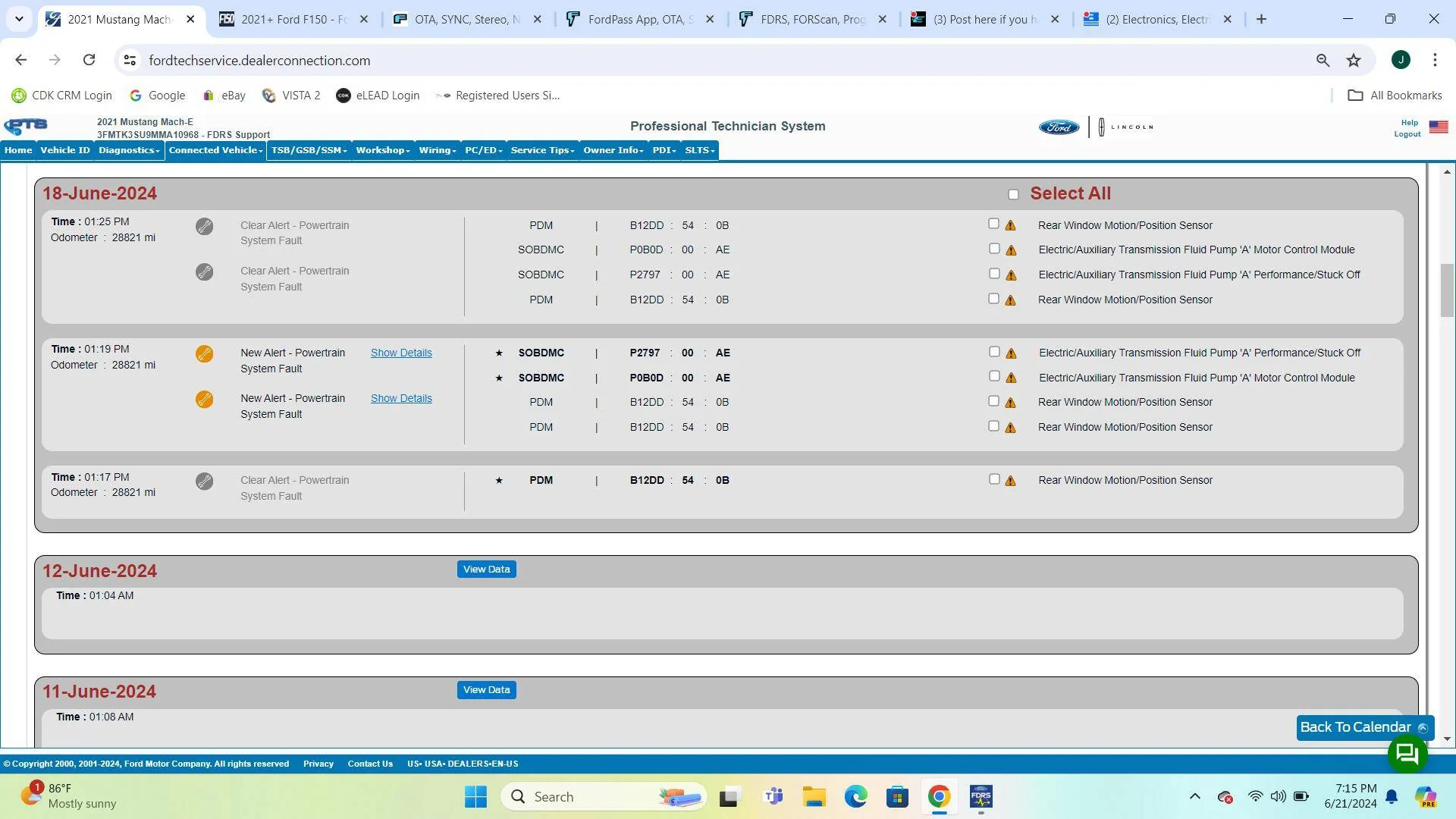Screen dimensions: 1456x819
Task: Click the browser address bar URL
Action: point(259,60)
